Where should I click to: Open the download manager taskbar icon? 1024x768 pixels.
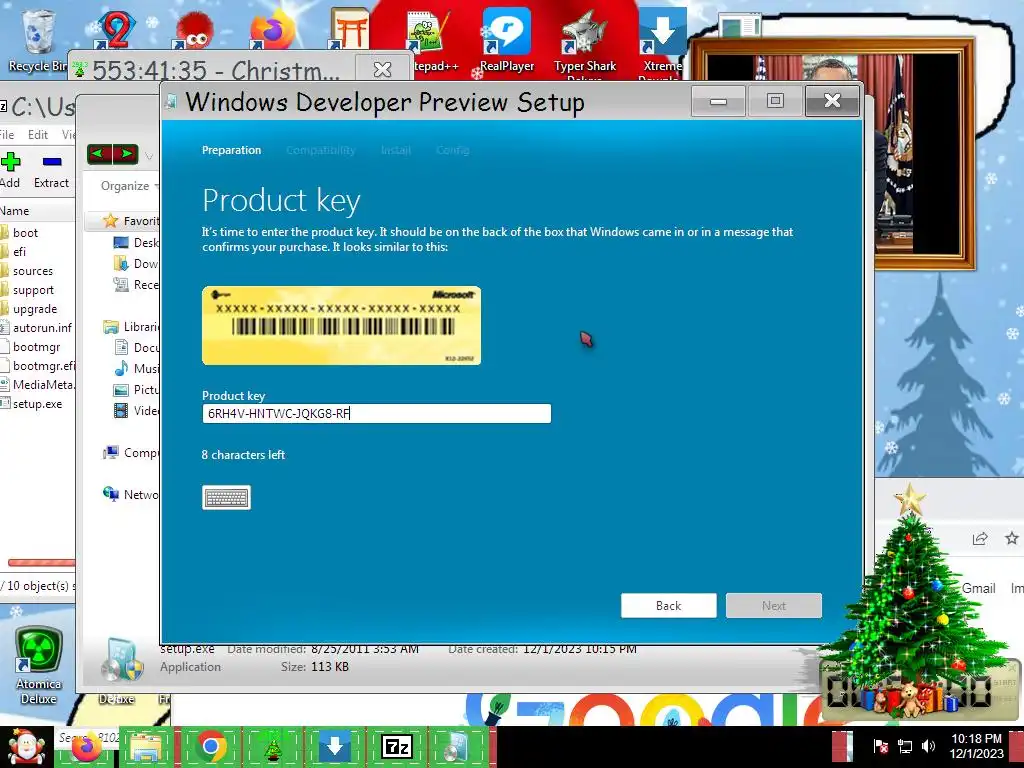[x=335, y=746]
